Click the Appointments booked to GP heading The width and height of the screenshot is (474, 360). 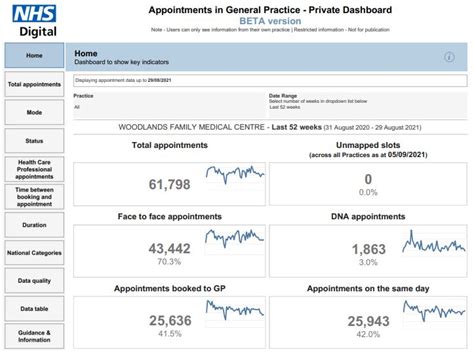click(170, 288)
